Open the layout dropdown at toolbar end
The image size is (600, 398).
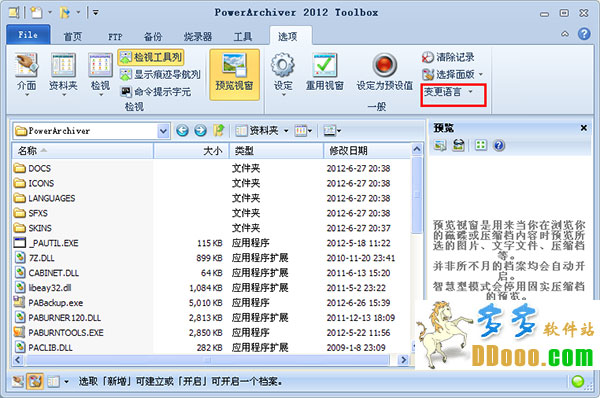(332, 131)
